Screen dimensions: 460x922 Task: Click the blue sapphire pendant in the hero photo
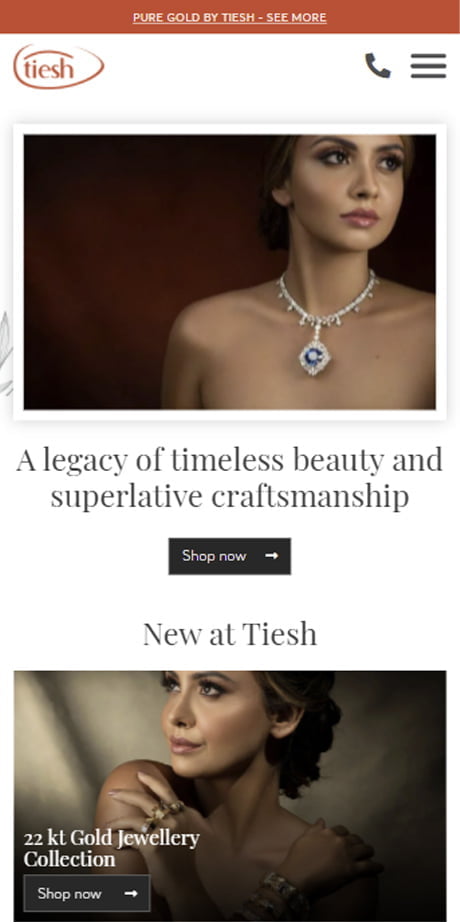(x=315, y=357)
